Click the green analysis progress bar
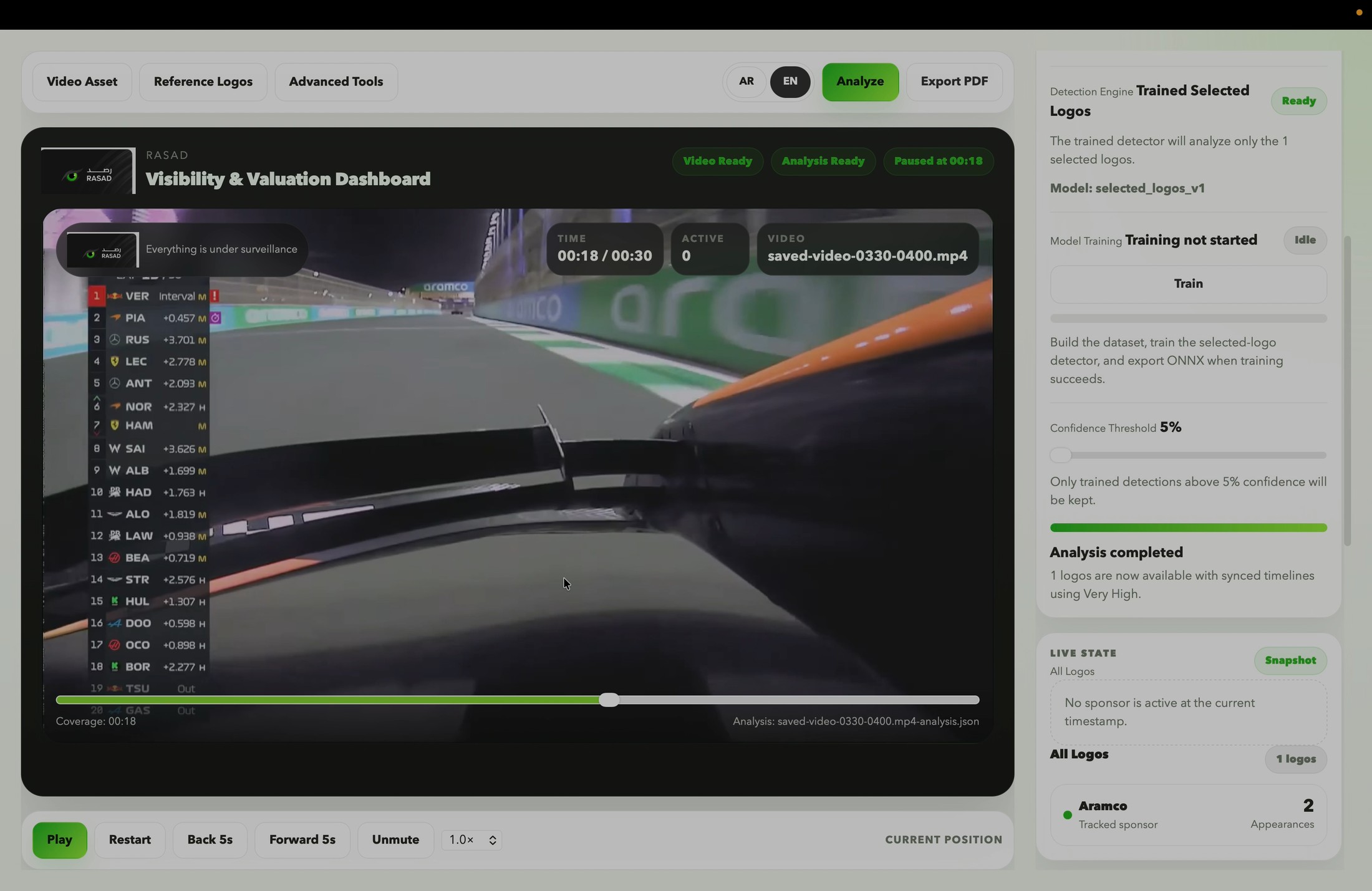The height and width of the screenshot is (891, 1372). (x=1188, y=527)
